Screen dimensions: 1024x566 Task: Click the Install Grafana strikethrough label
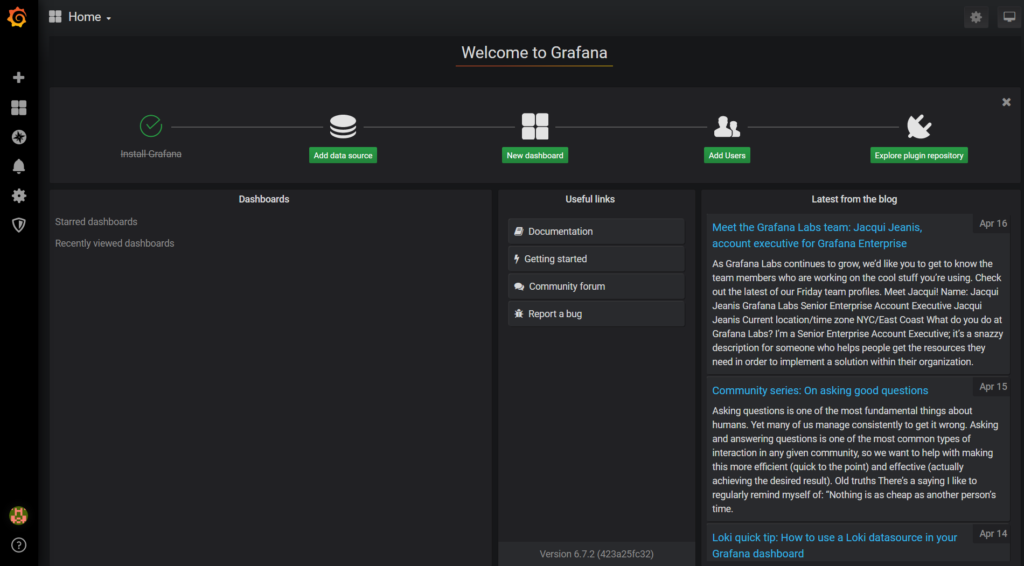click(151, 154)
